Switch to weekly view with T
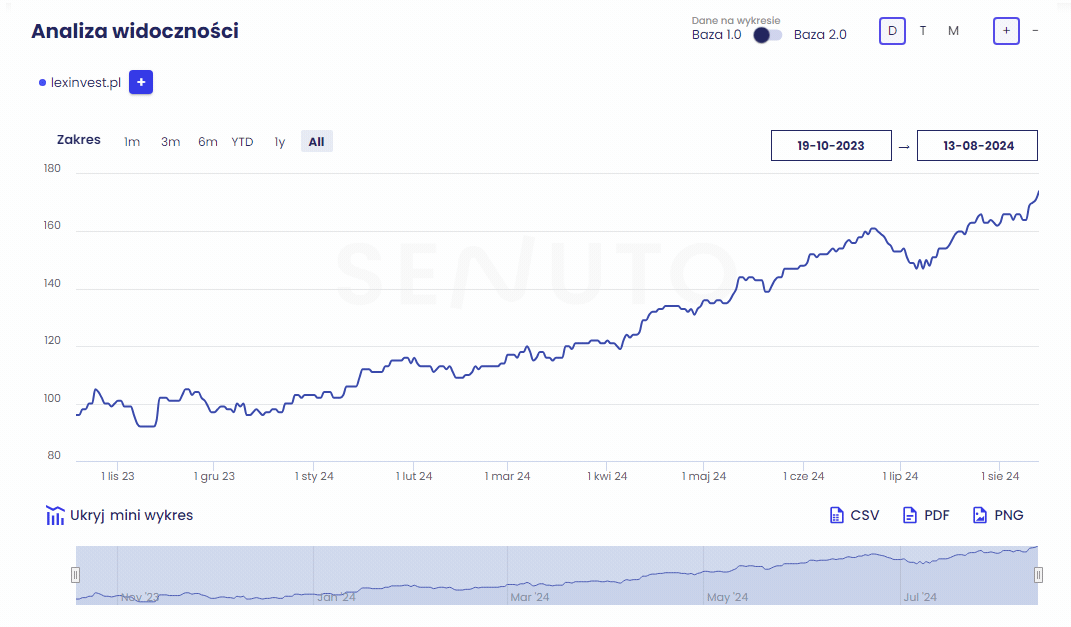1071x627 pixels. [923, 31]
